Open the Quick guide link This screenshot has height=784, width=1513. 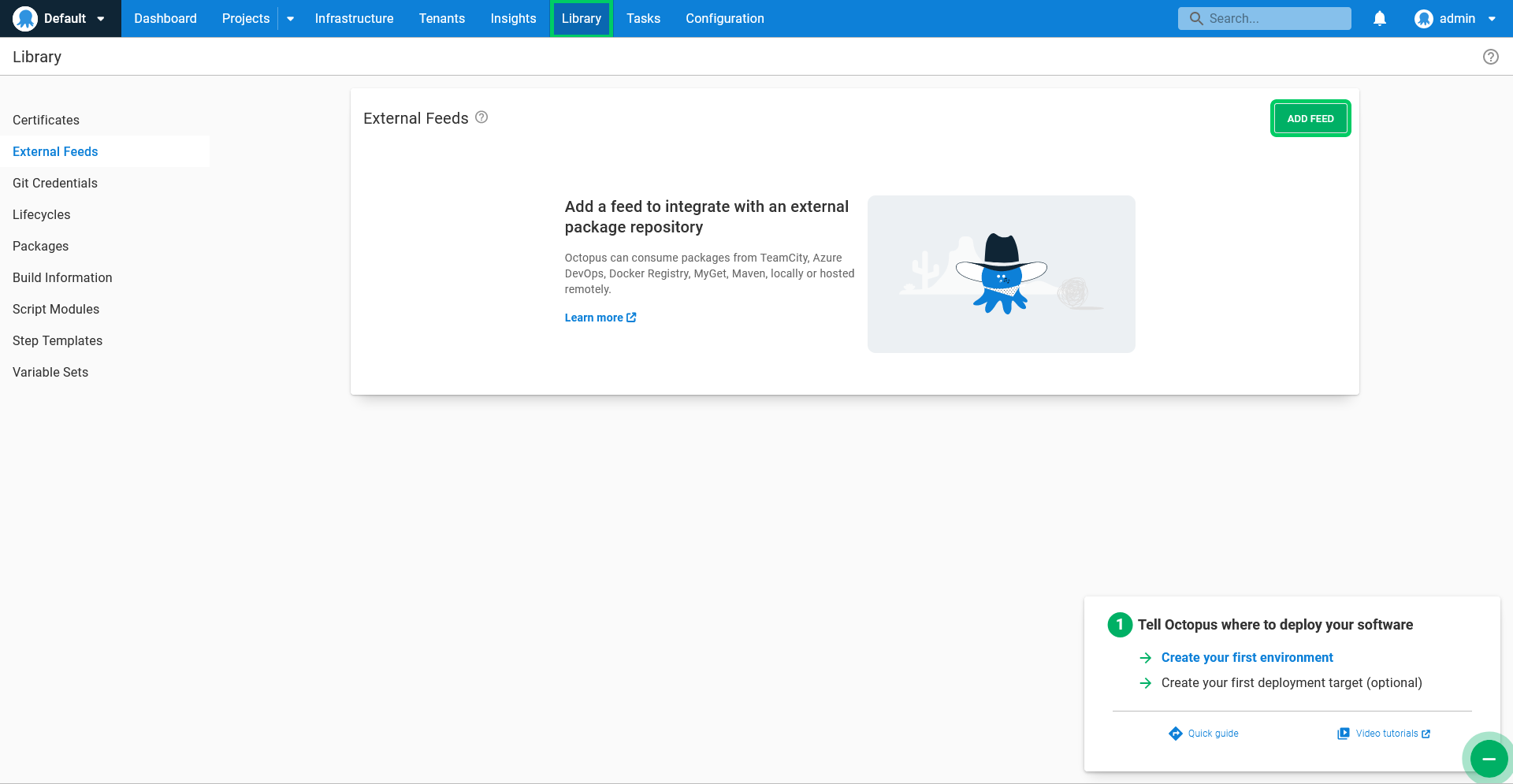click(1213, 734)
